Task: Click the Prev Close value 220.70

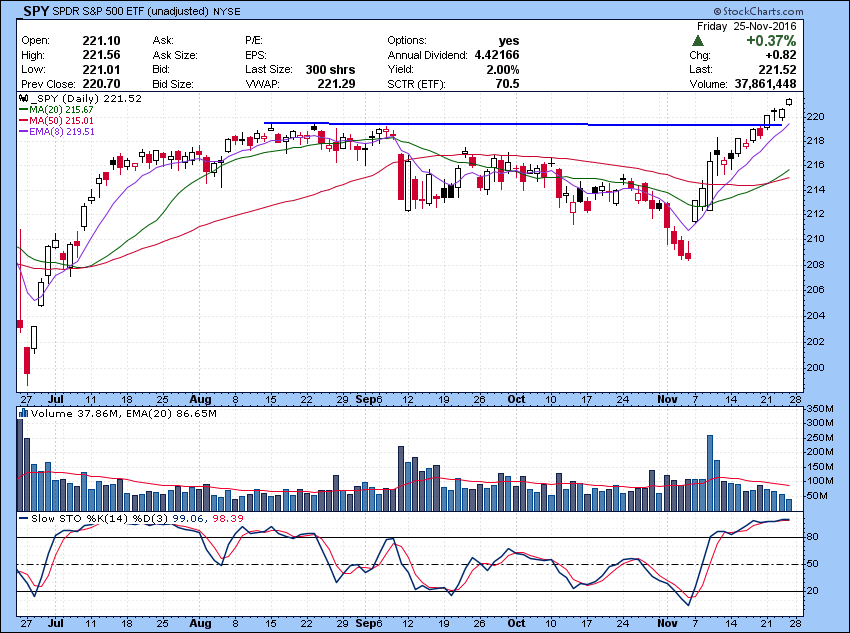Action: pos(101,84)
